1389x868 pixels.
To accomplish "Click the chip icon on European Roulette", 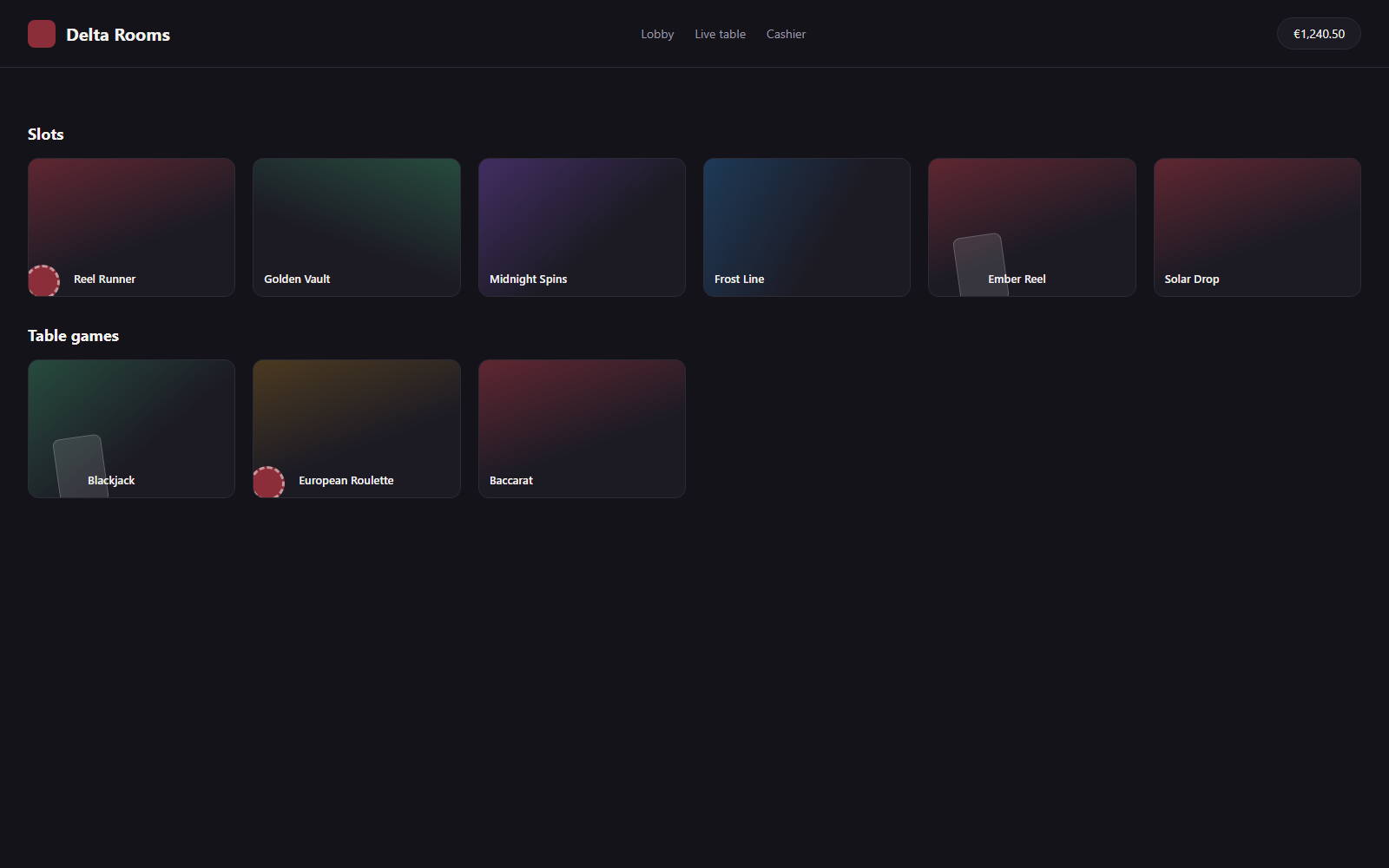I will pyautogui.click(x=268, y=482).
